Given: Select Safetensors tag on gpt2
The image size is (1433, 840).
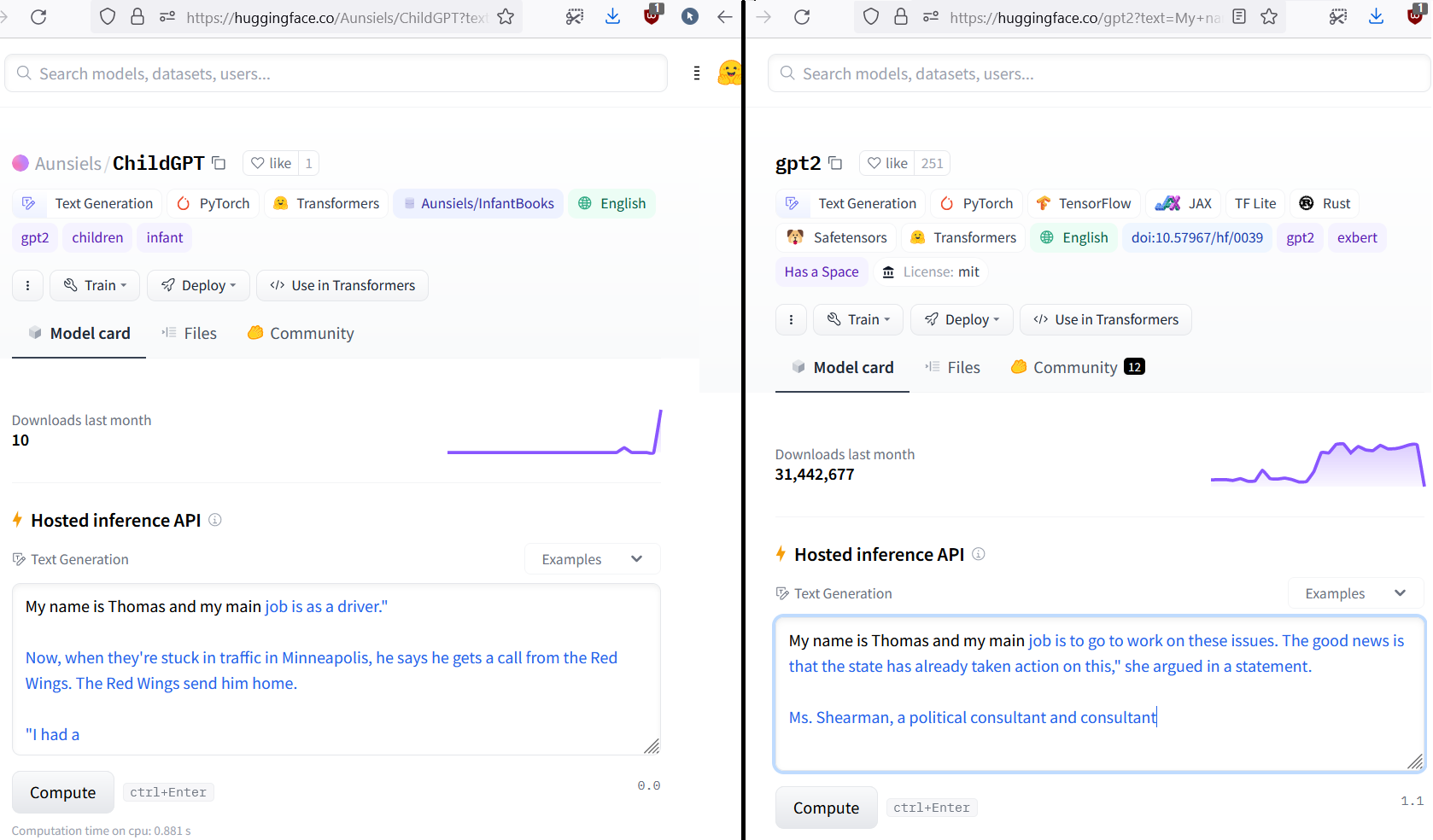Looking at the screenshot, I should pos(837,237).
